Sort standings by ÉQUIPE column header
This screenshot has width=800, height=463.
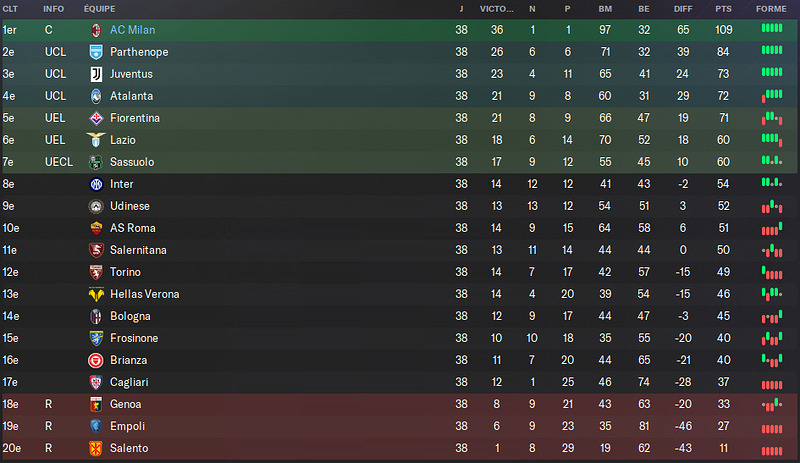pos(99,9)
